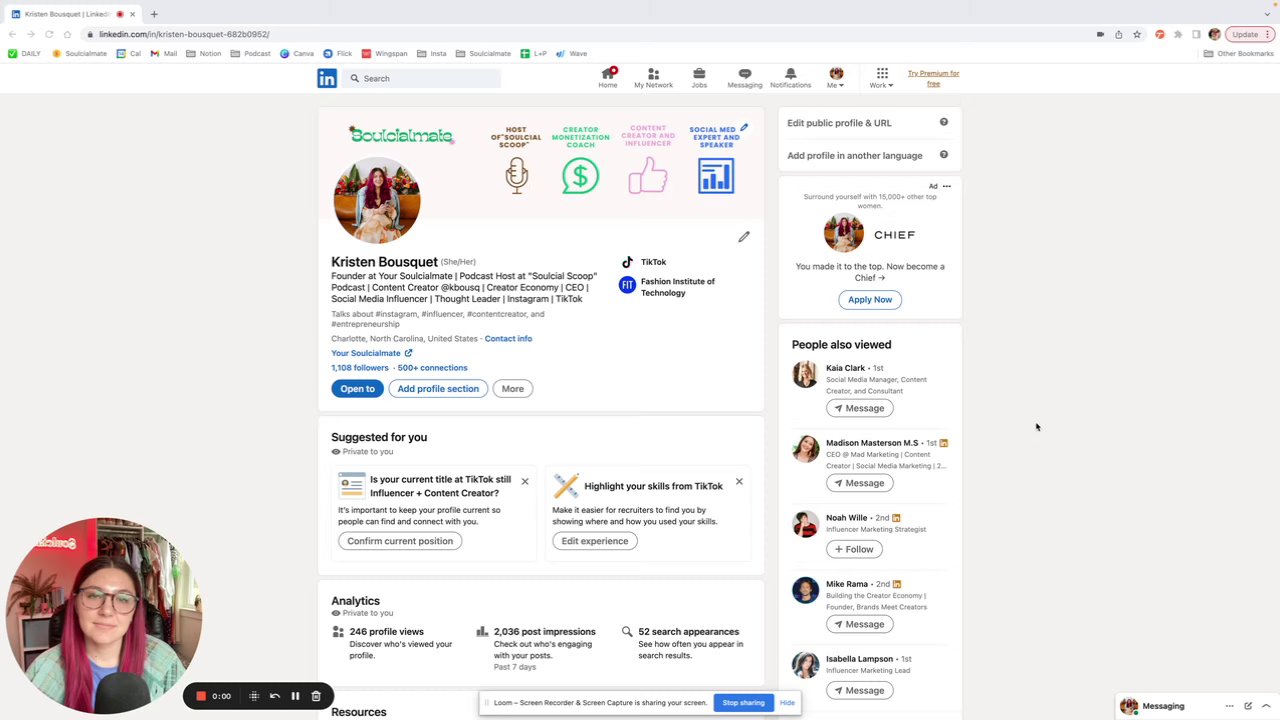Open the Canva bookmark
Screen dimensions: 1280x720
pos(297,54)
